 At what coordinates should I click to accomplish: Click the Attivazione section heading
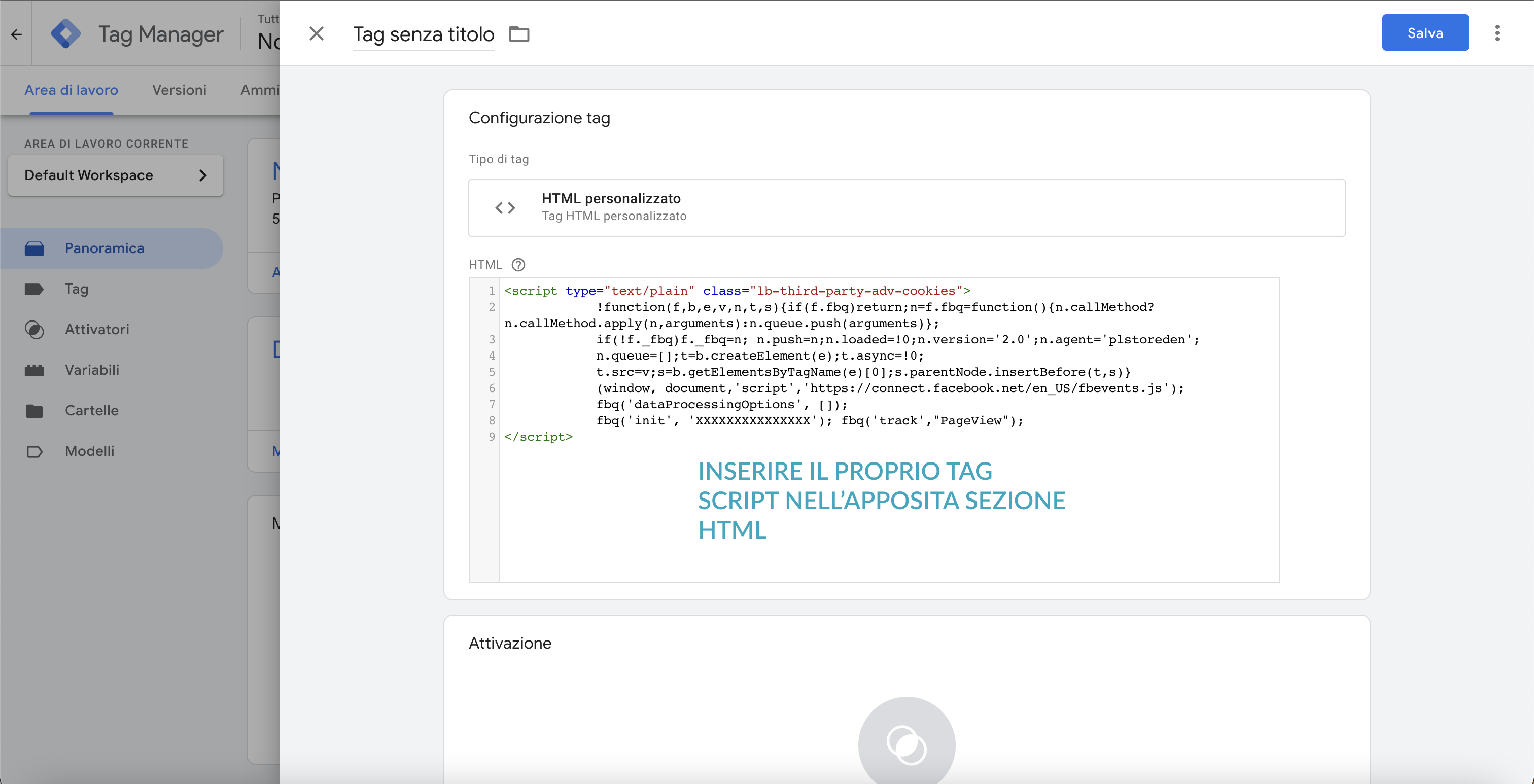click(510, 643)
